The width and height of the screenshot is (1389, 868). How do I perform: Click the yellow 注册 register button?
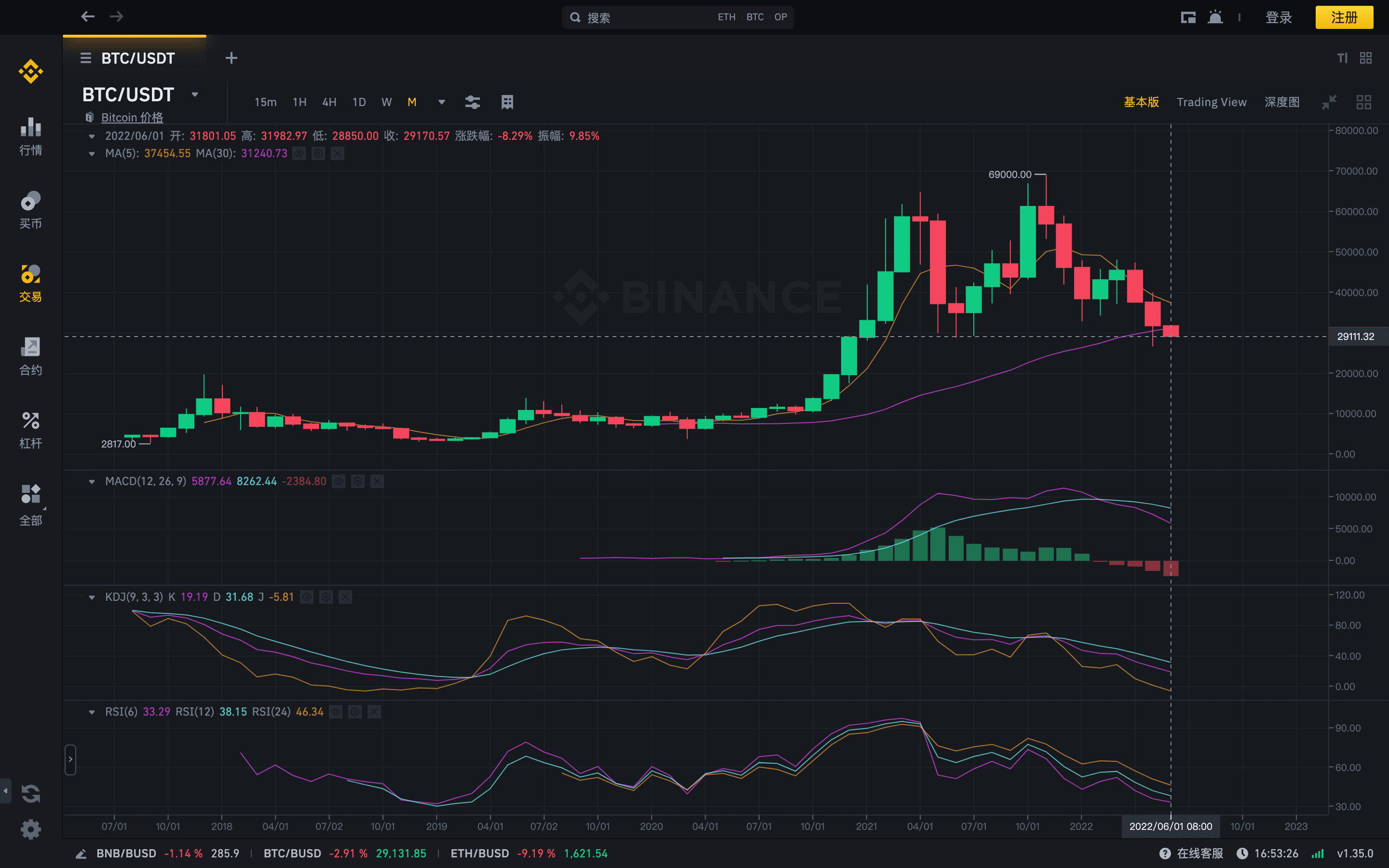tap(1344, 17)
